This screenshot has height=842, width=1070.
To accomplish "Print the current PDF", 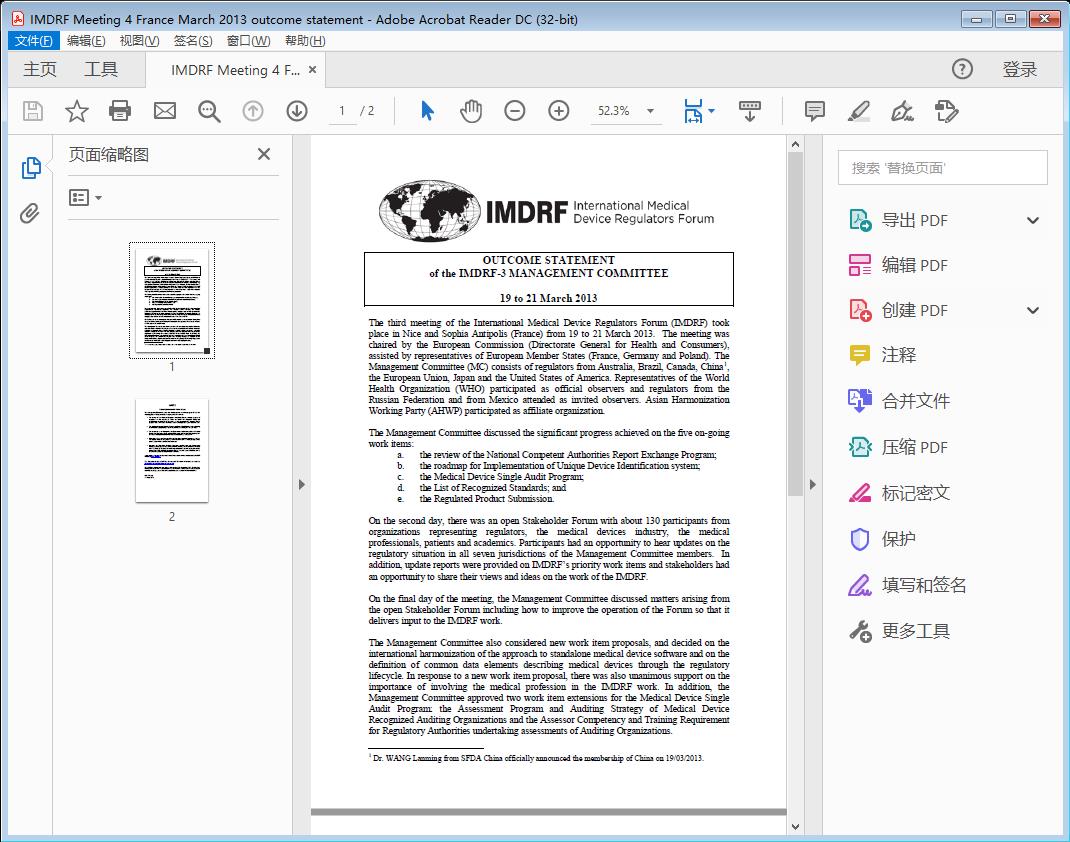I will tap(121, 111).
